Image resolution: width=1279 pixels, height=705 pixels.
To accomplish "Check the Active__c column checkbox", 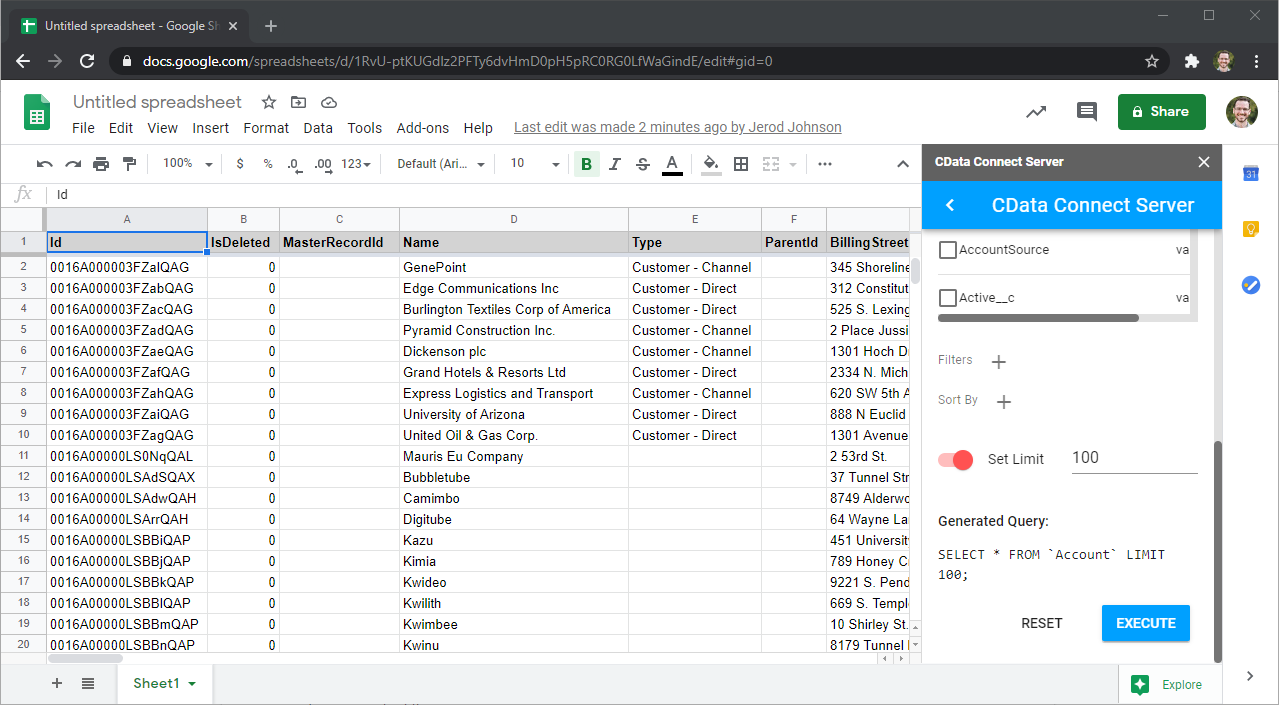I will [948, 298].
